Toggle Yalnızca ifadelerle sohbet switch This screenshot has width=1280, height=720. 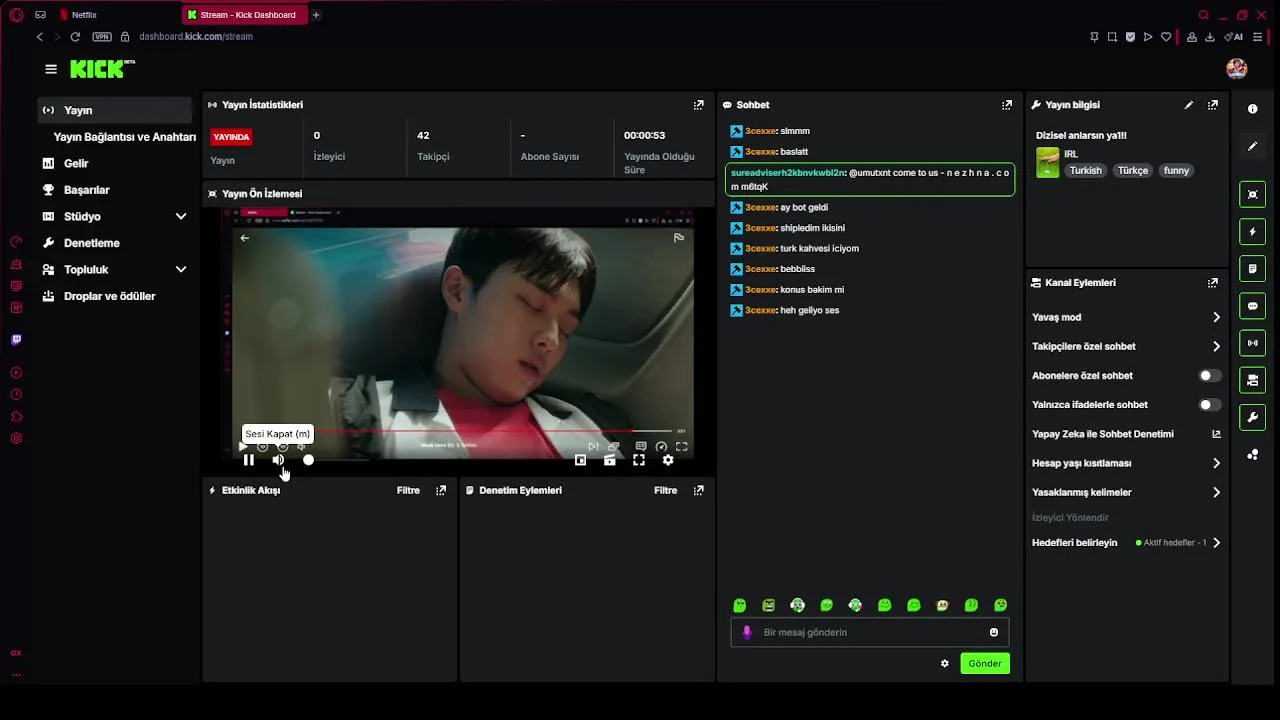[1210, 405]
